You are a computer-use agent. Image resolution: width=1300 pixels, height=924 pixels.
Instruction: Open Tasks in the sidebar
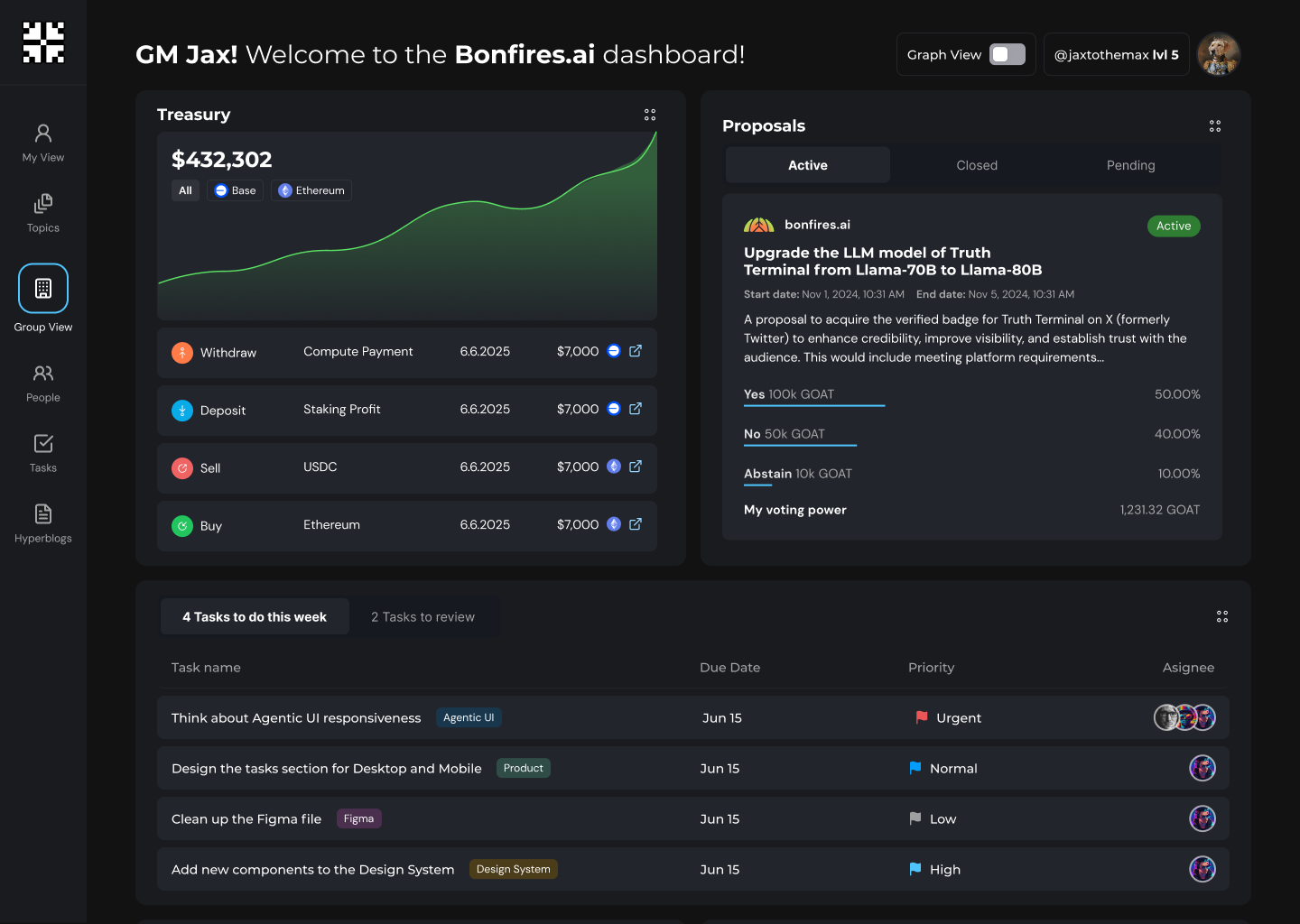tap(43, 454)
